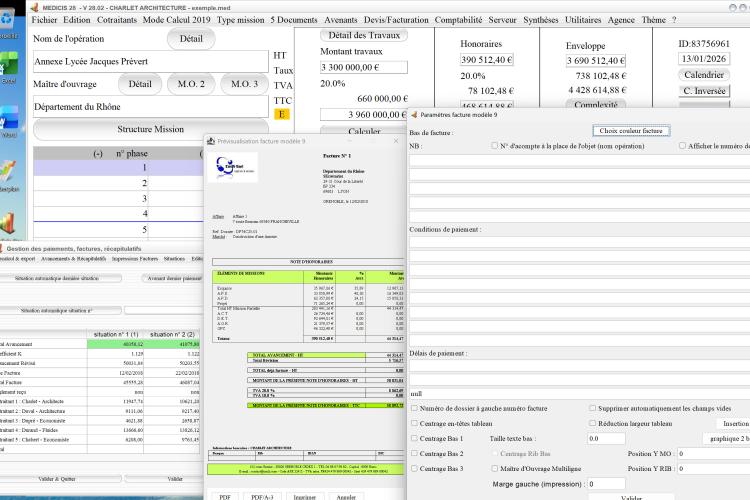Click the situation n° 1 (1) column header
Image resolution: width=750 pixels, height=500 pixels.
point(116,334)
